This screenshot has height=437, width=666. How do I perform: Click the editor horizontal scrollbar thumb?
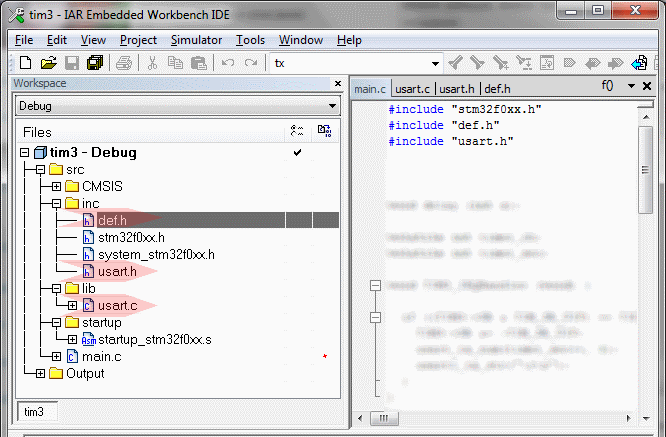pyautogui.click(x=384, y=418)
